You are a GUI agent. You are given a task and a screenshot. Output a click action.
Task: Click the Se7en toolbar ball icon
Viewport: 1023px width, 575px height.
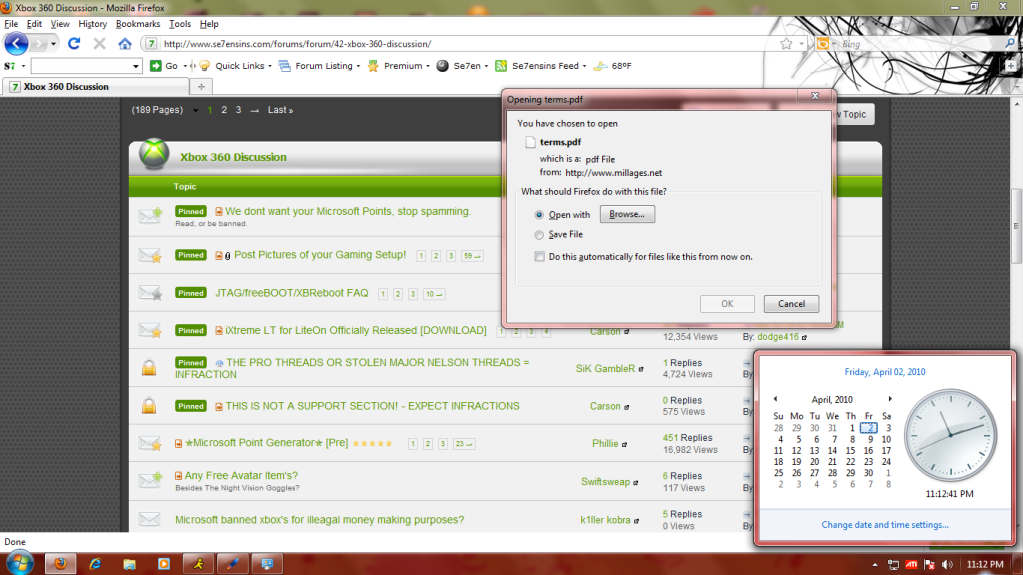[x=442, y=66]
